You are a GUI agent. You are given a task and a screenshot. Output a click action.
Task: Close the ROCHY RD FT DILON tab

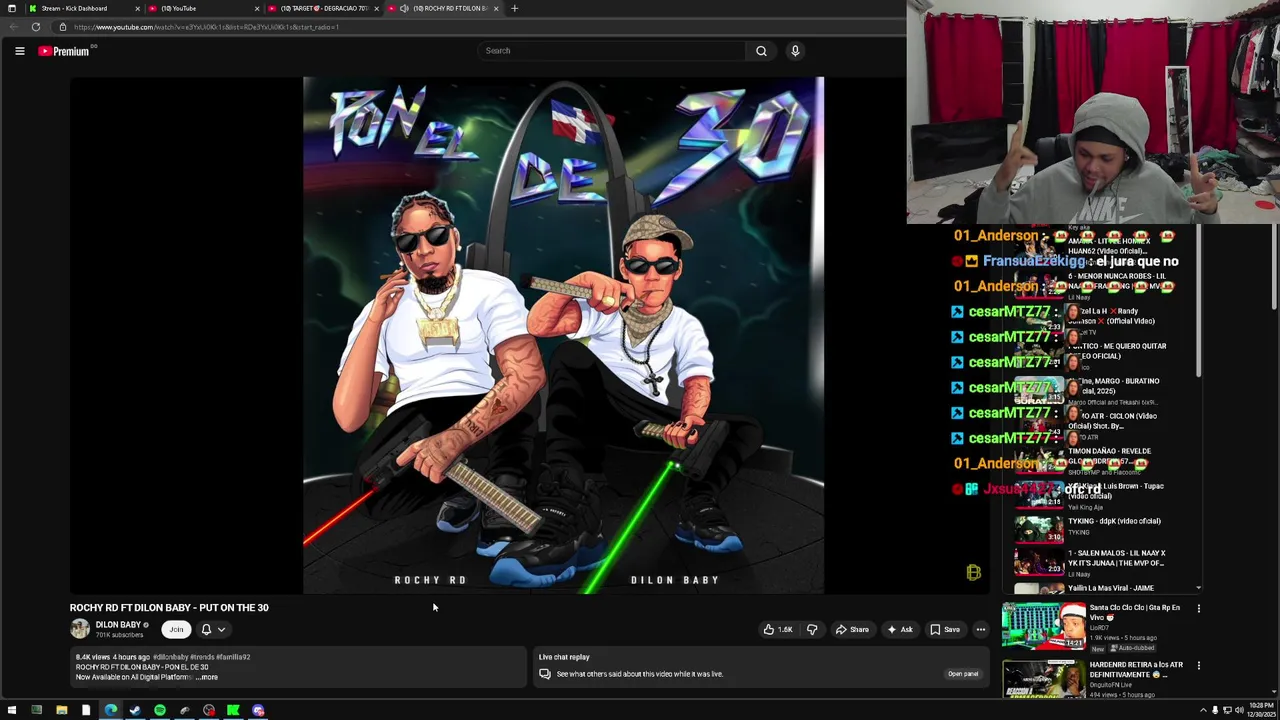coord(497,8)
